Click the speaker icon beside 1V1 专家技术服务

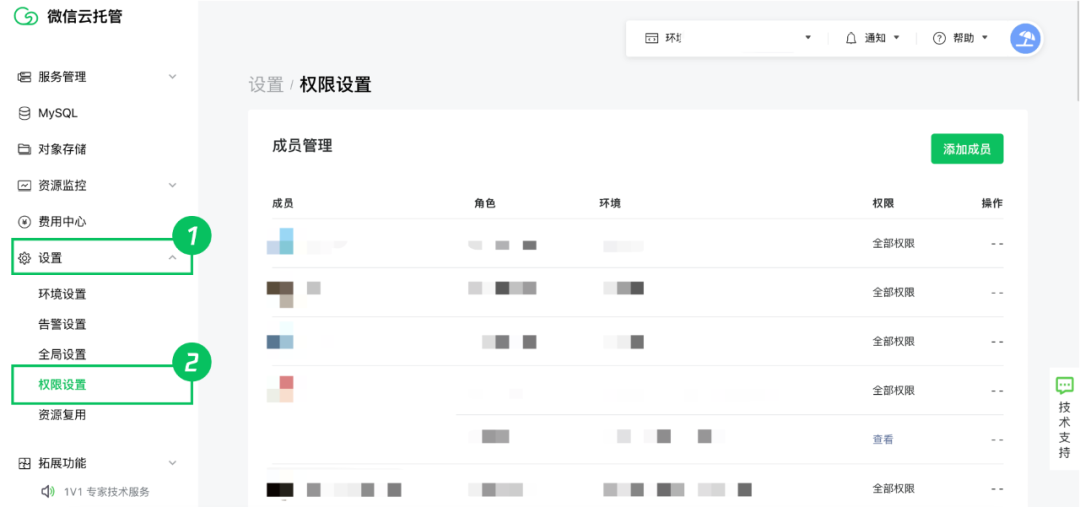point(48,492)
